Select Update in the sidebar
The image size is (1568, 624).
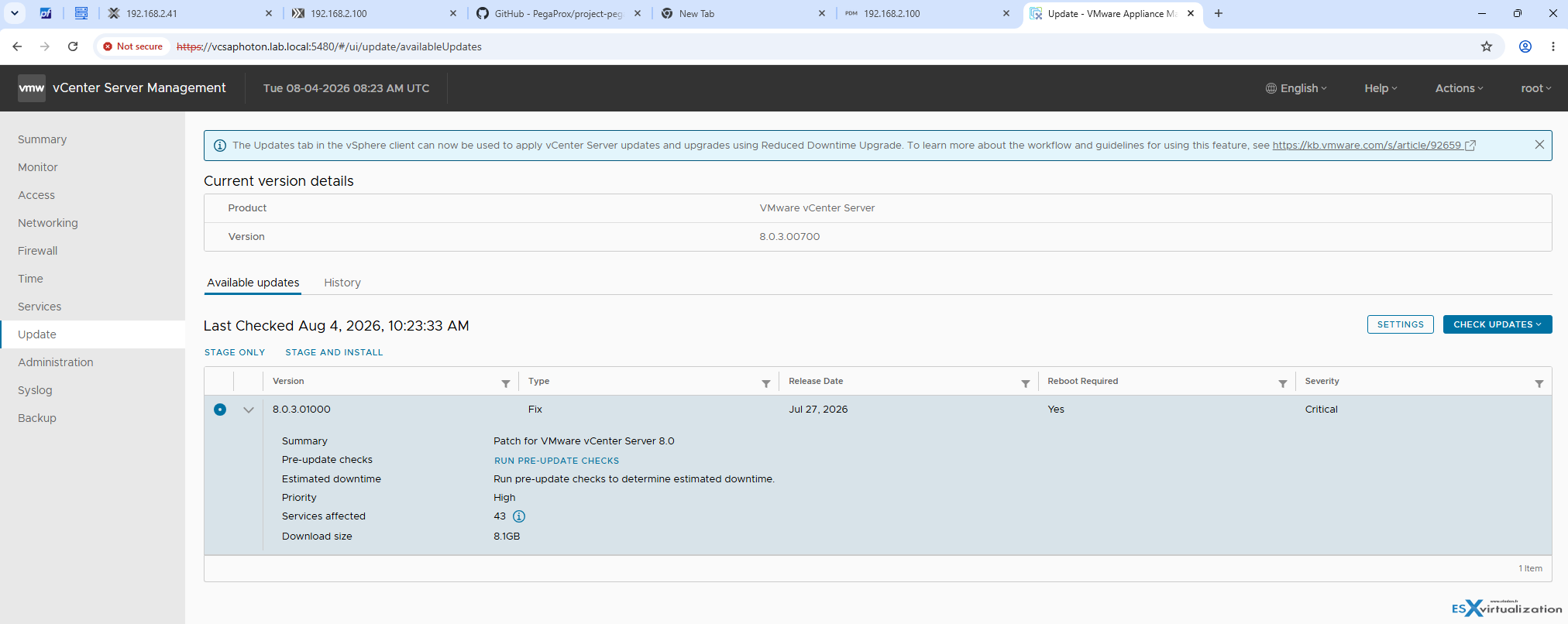[93, 334]
